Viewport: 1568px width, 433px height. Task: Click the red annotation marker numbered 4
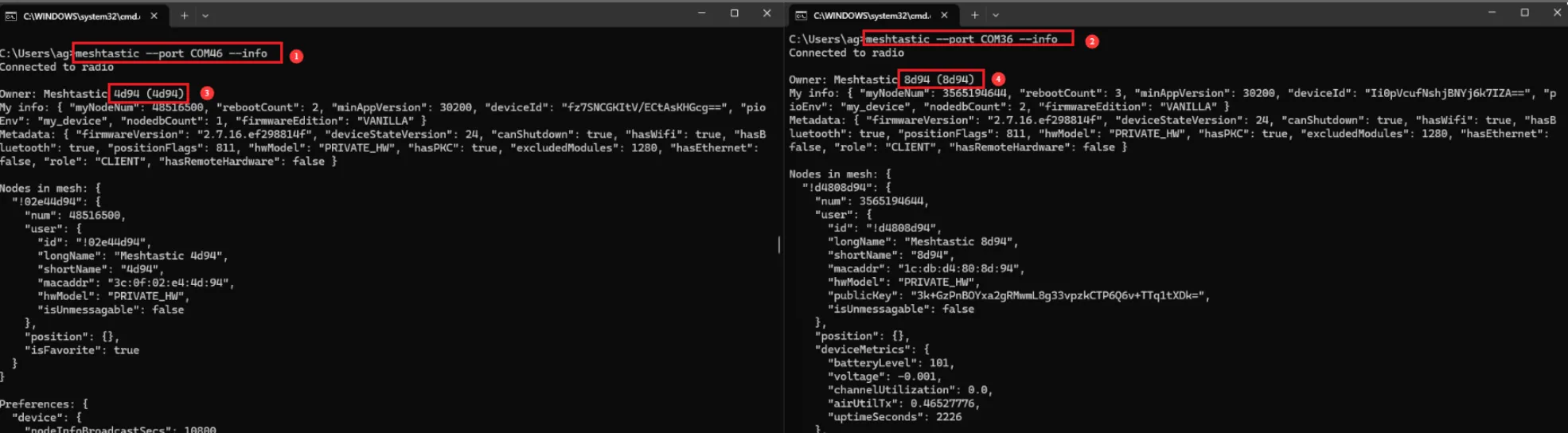click(x=998, y=79)
